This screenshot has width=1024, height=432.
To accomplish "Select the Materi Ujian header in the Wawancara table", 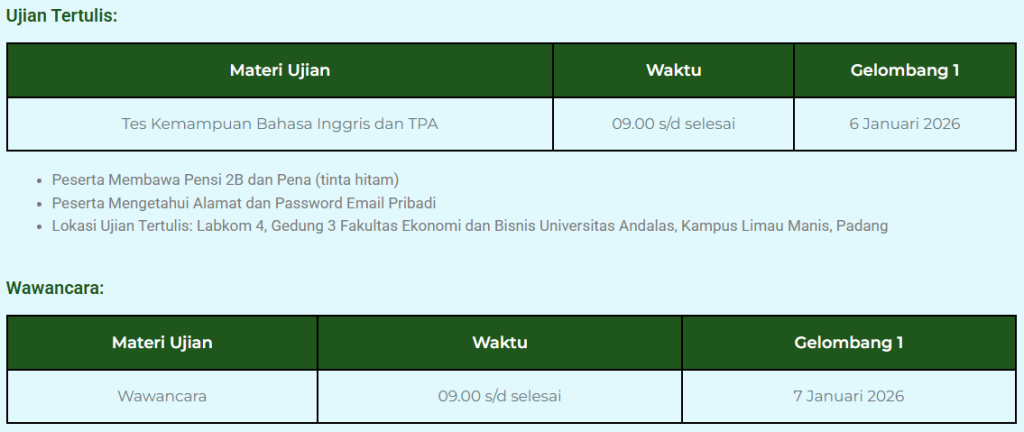I will (162, 343).
